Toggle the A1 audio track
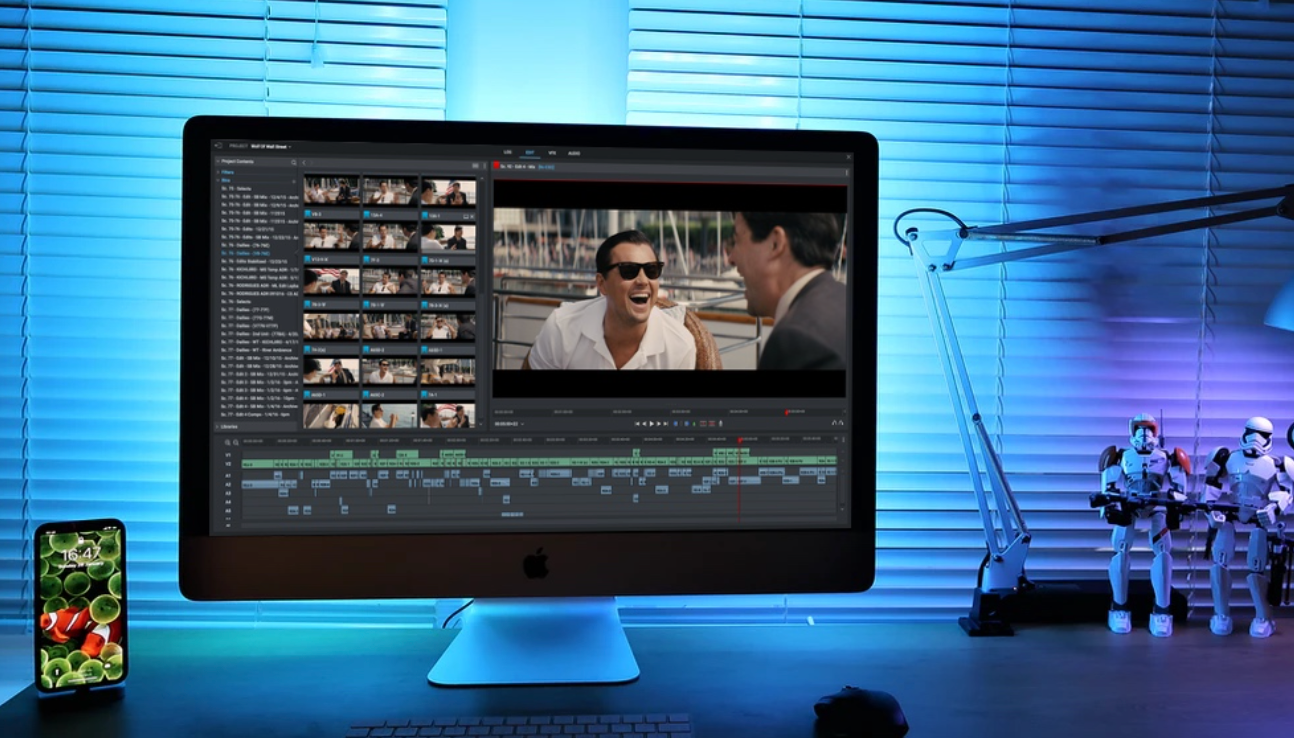Image resolution: width=1294 pixels, height=738 pixels. (x=228, y=475)
